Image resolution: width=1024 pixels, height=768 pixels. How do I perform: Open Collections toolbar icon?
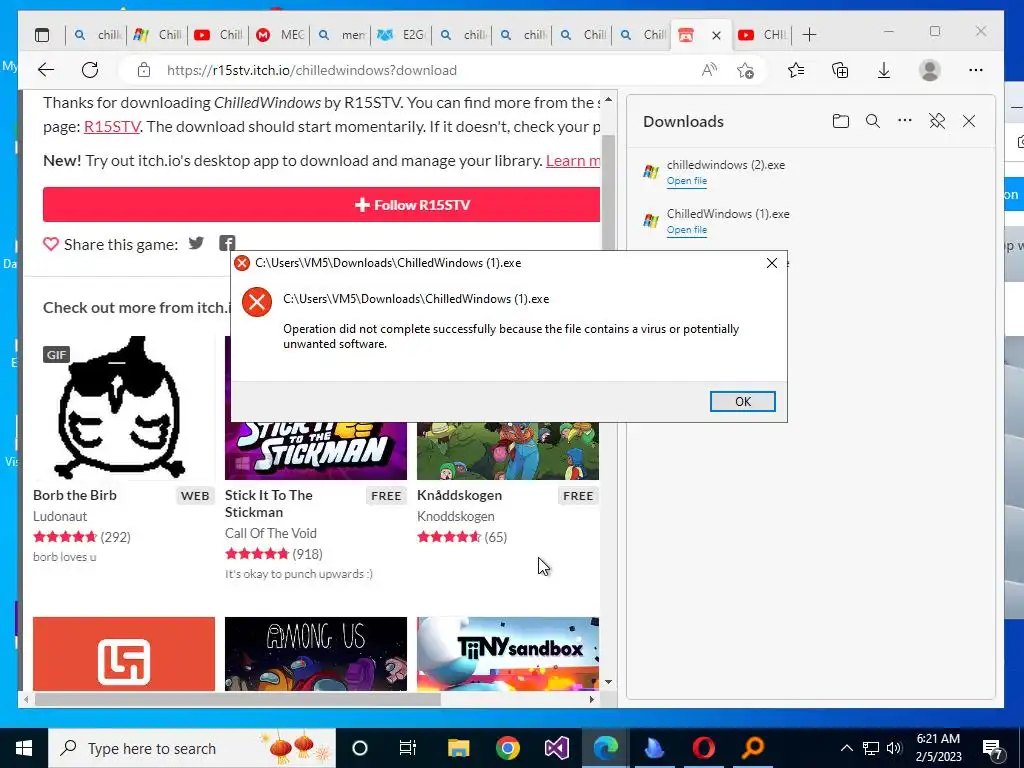click(840, 70)
